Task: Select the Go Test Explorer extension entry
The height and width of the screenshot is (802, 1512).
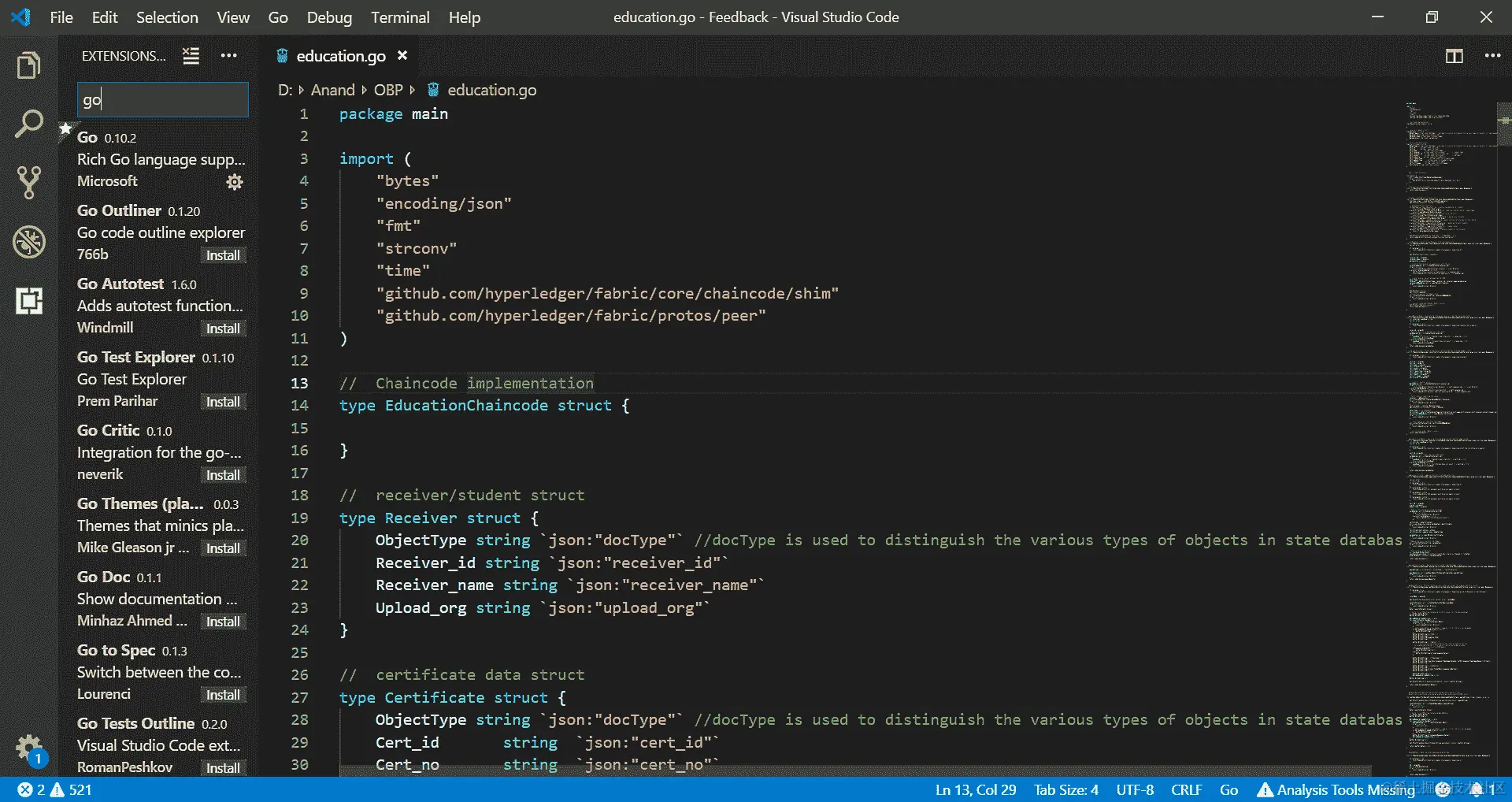Action: 158,379
